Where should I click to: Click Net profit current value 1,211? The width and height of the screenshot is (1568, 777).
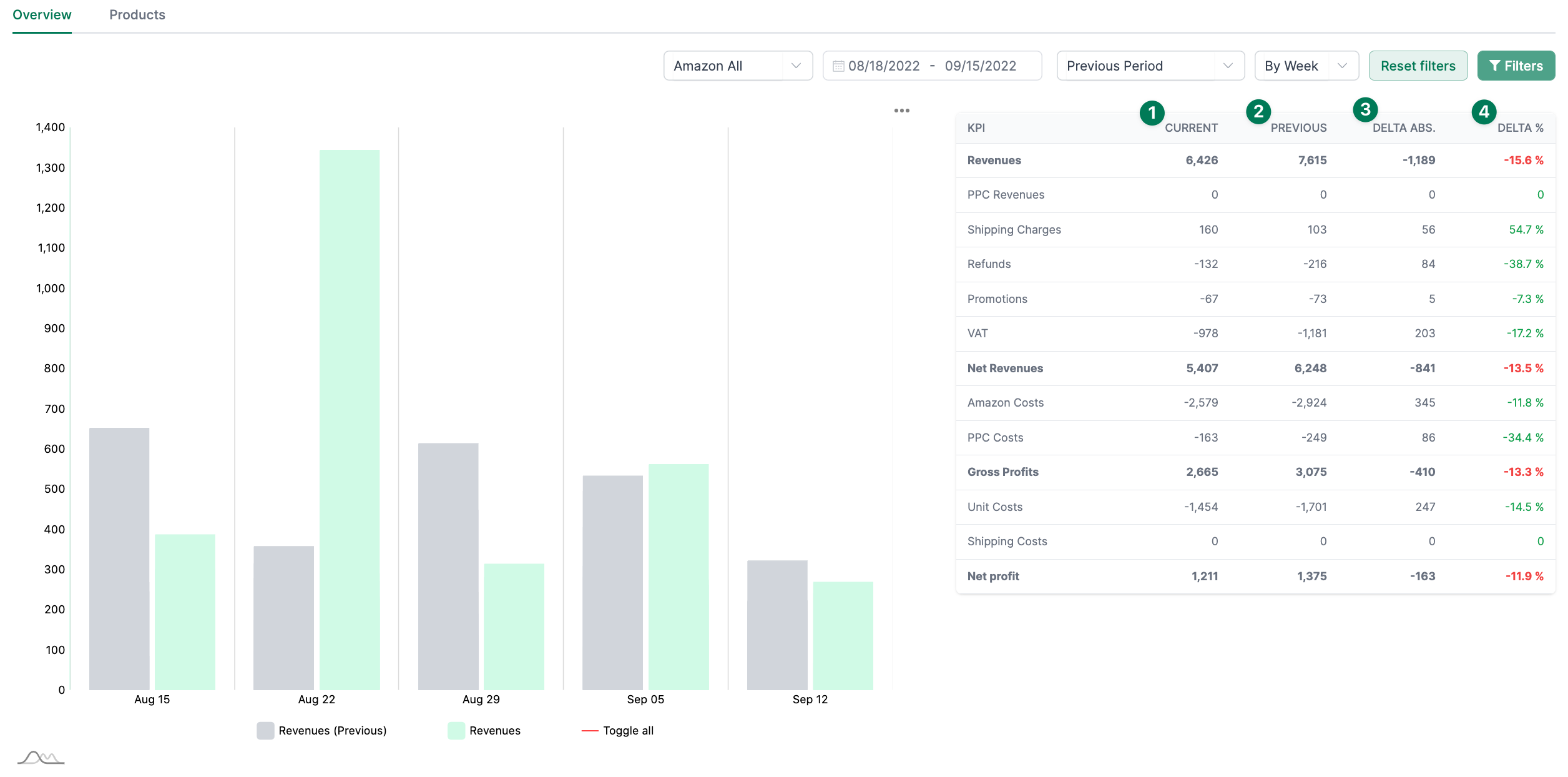coord(1205,577)
